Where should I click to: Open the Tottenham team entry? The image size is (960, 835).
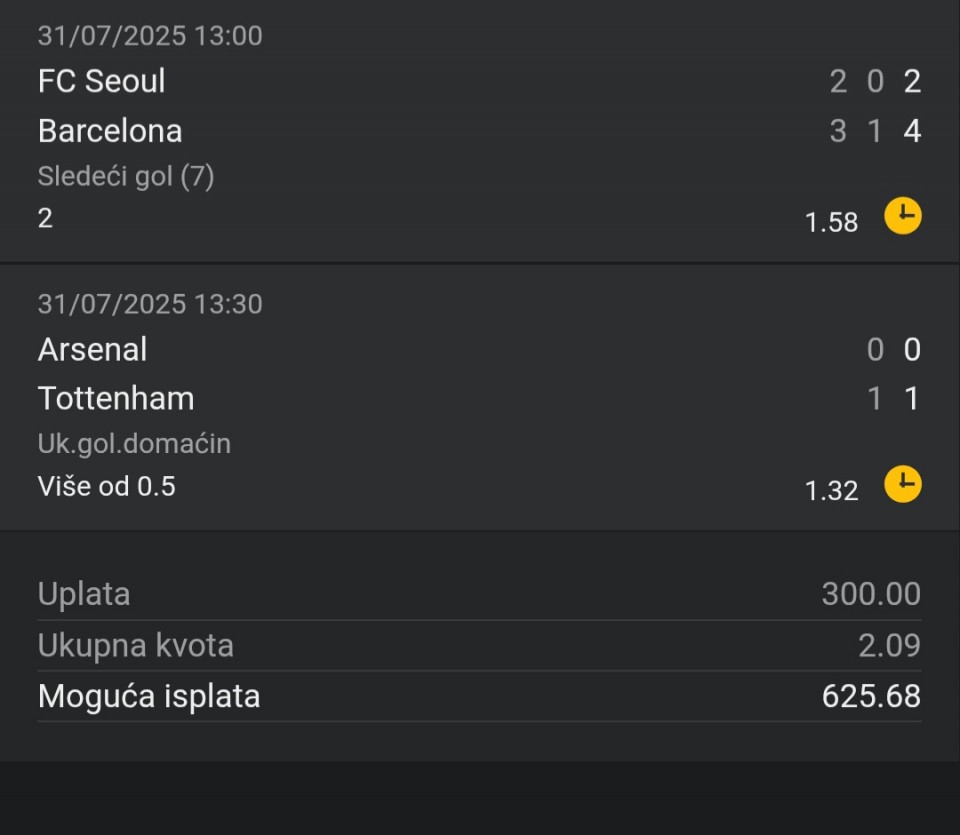coord(116,399)
